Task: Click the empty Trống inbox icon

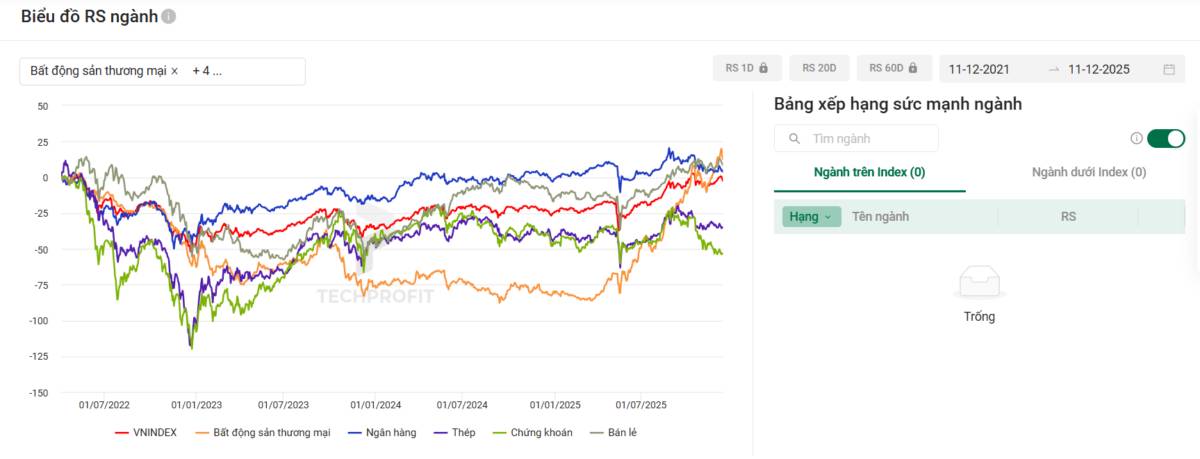Action: pos(979,284)
